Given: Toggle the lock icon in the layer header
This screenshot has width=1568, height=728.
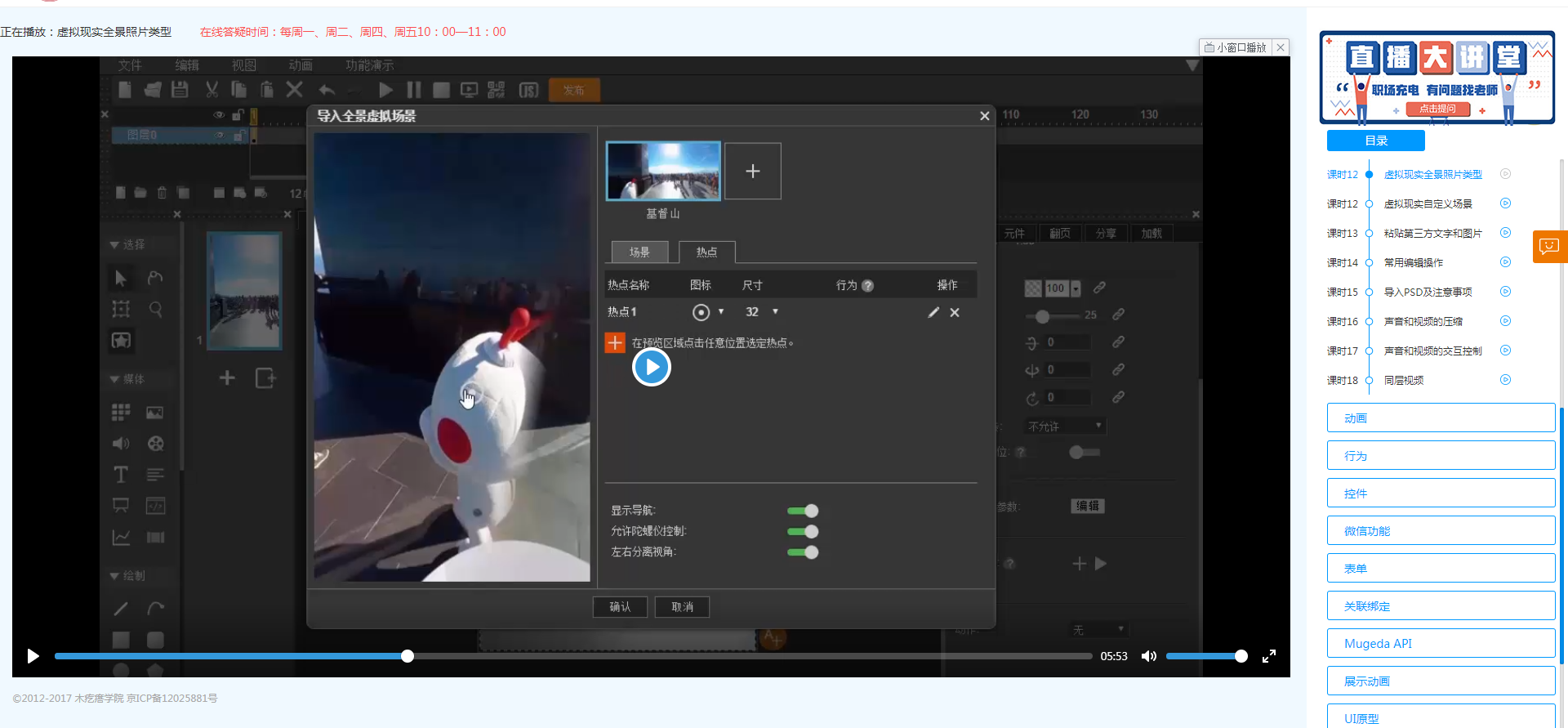Looking at the screenshot, I should (238, 115).
